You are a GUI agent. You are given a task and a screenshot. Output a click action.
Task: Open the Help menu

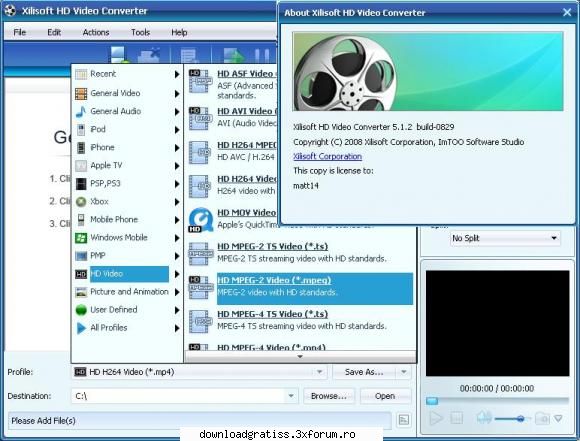pyautogui.click(x=179, y=33)
